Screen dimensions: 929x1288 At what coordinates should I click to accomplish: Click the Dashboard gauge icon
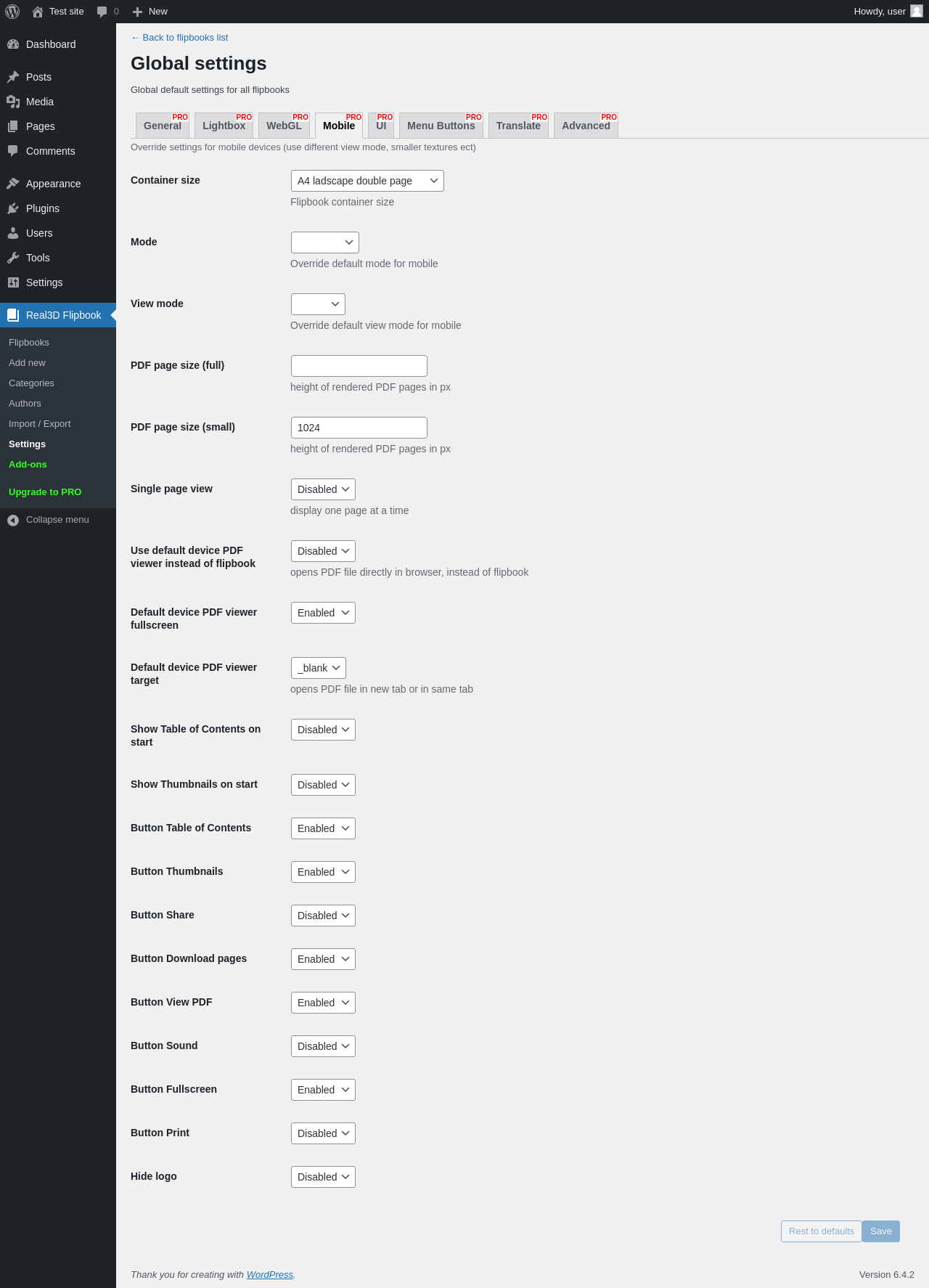(13, 44)
